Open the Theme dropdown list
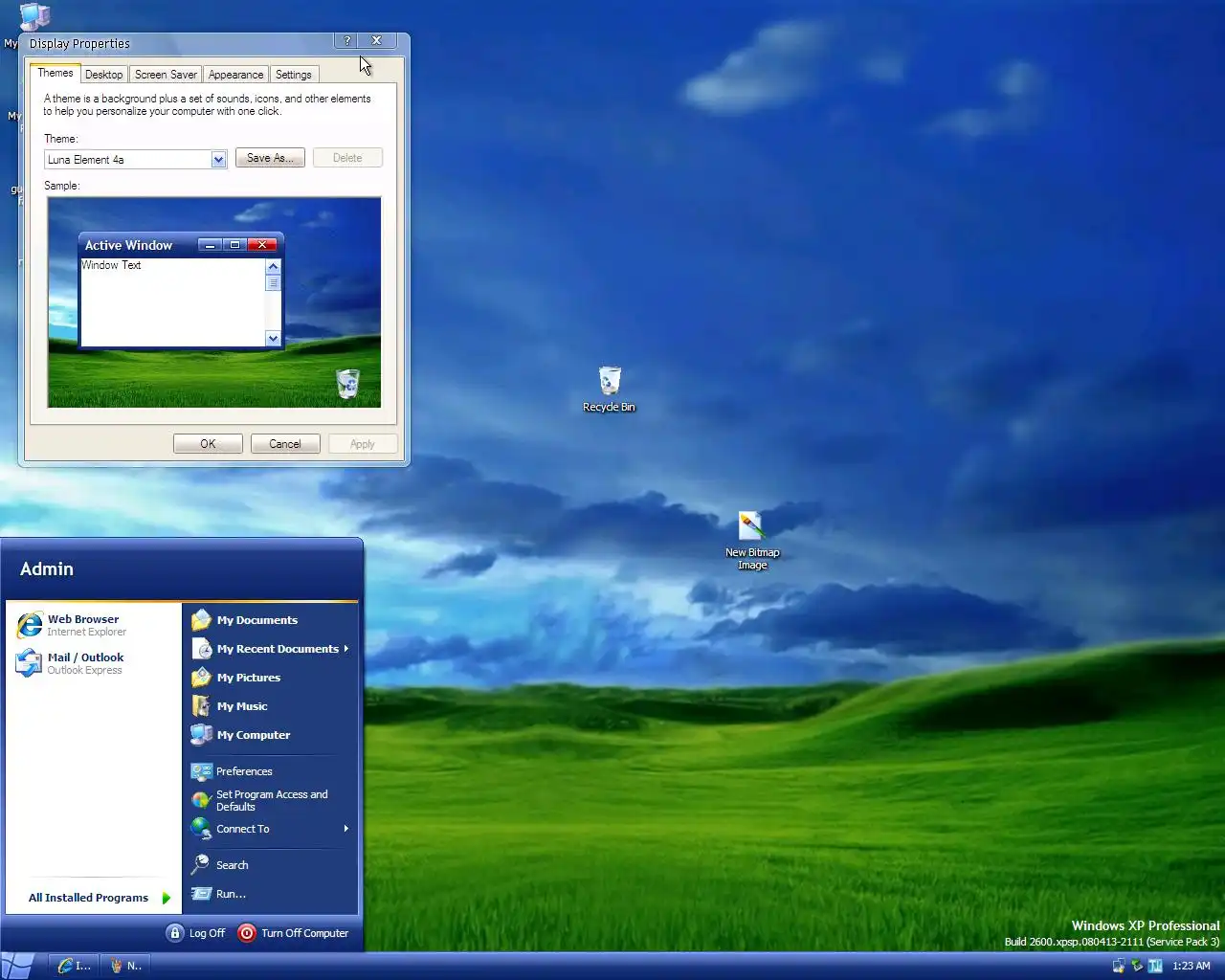1225x980 pixels. [218, 159]
